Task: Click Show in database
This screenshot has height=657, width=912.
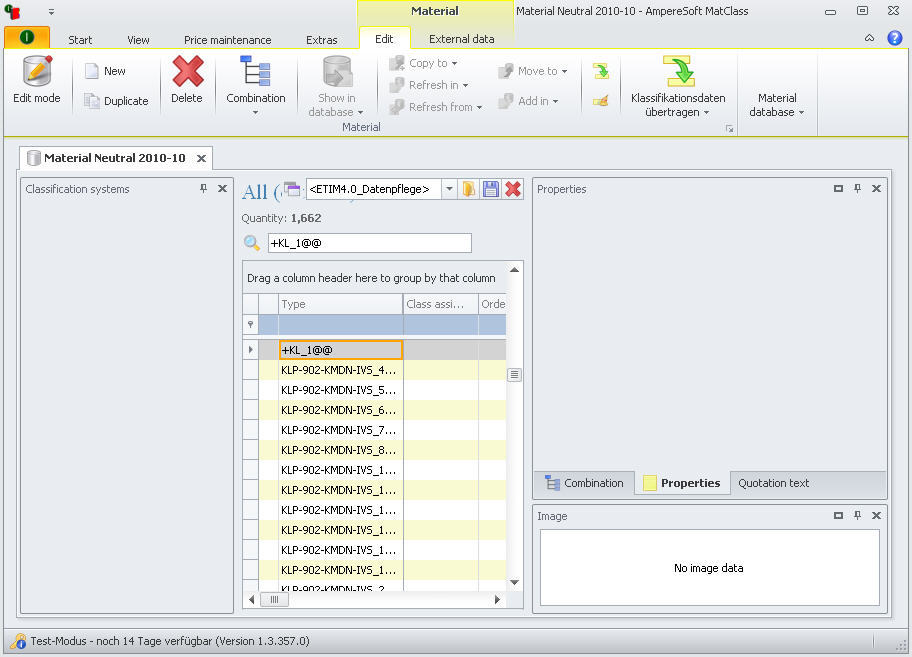Action: (x=336, y=86)
